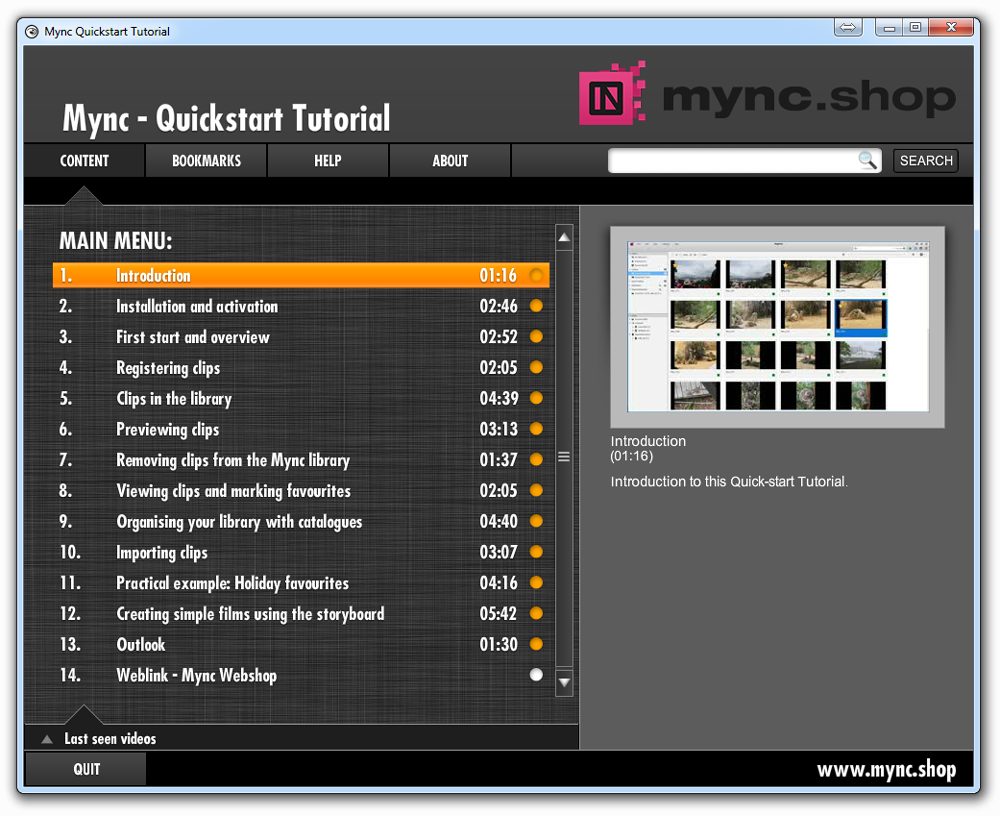Quit the tutorial with the QUIT button
This screenshot has width=1000, height=816.
(86, 769)
